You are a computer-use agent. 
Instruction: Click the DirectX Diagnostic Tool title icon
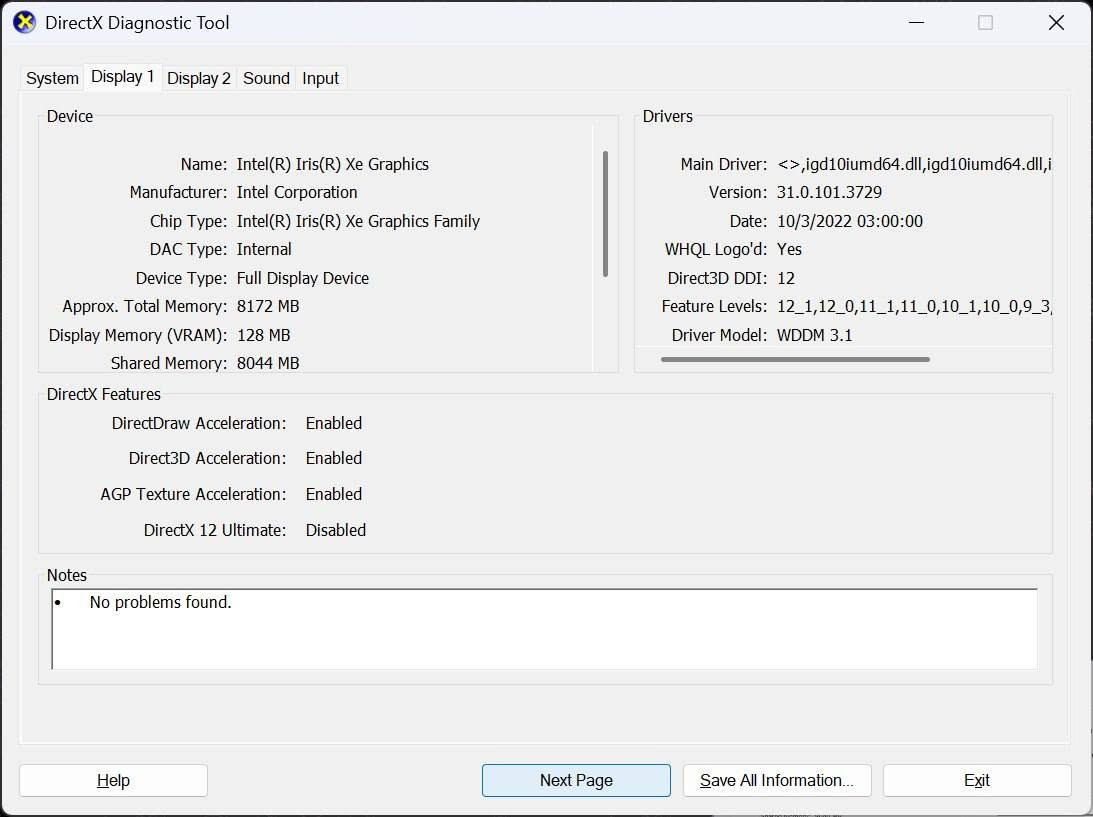click(24, 22)
